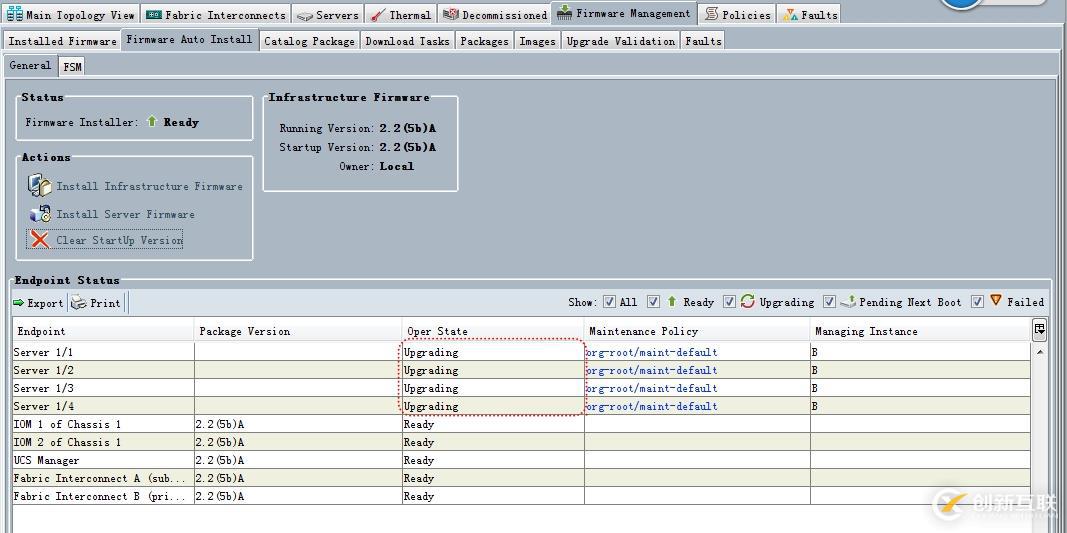Click Ready state of UCS Manager
1067x533 pixels.
click(x=418, y=460)
